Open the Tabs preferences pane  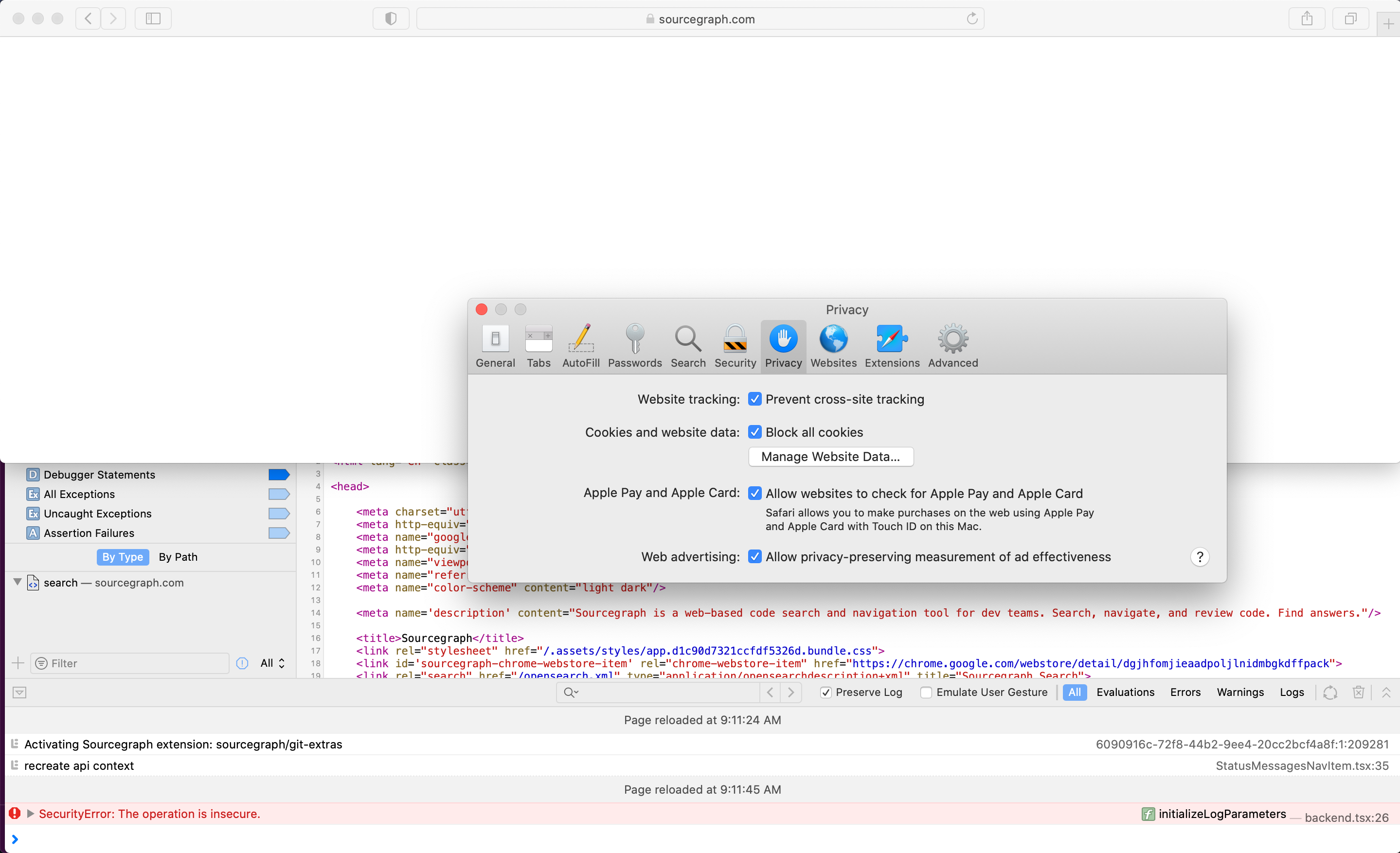pos(538,346)
